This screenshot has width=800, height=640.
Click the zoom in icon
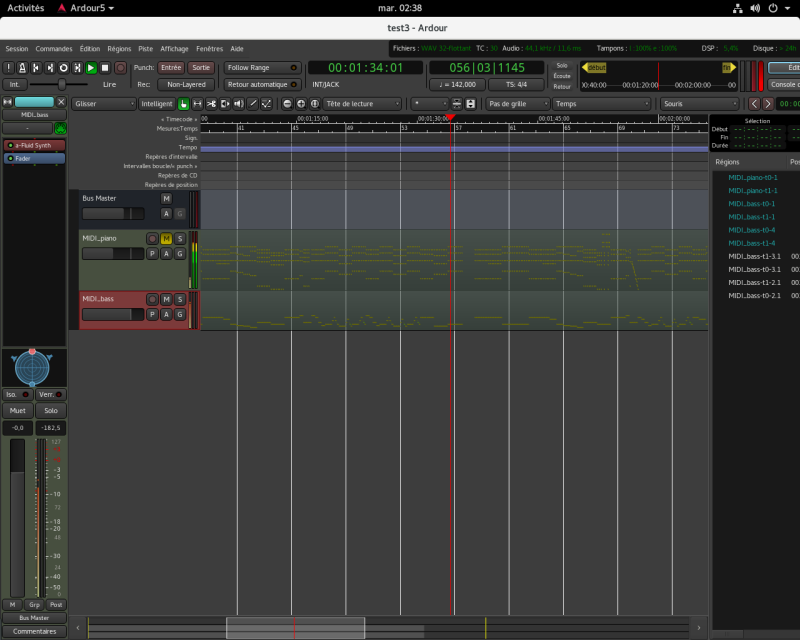coord(301,104)
